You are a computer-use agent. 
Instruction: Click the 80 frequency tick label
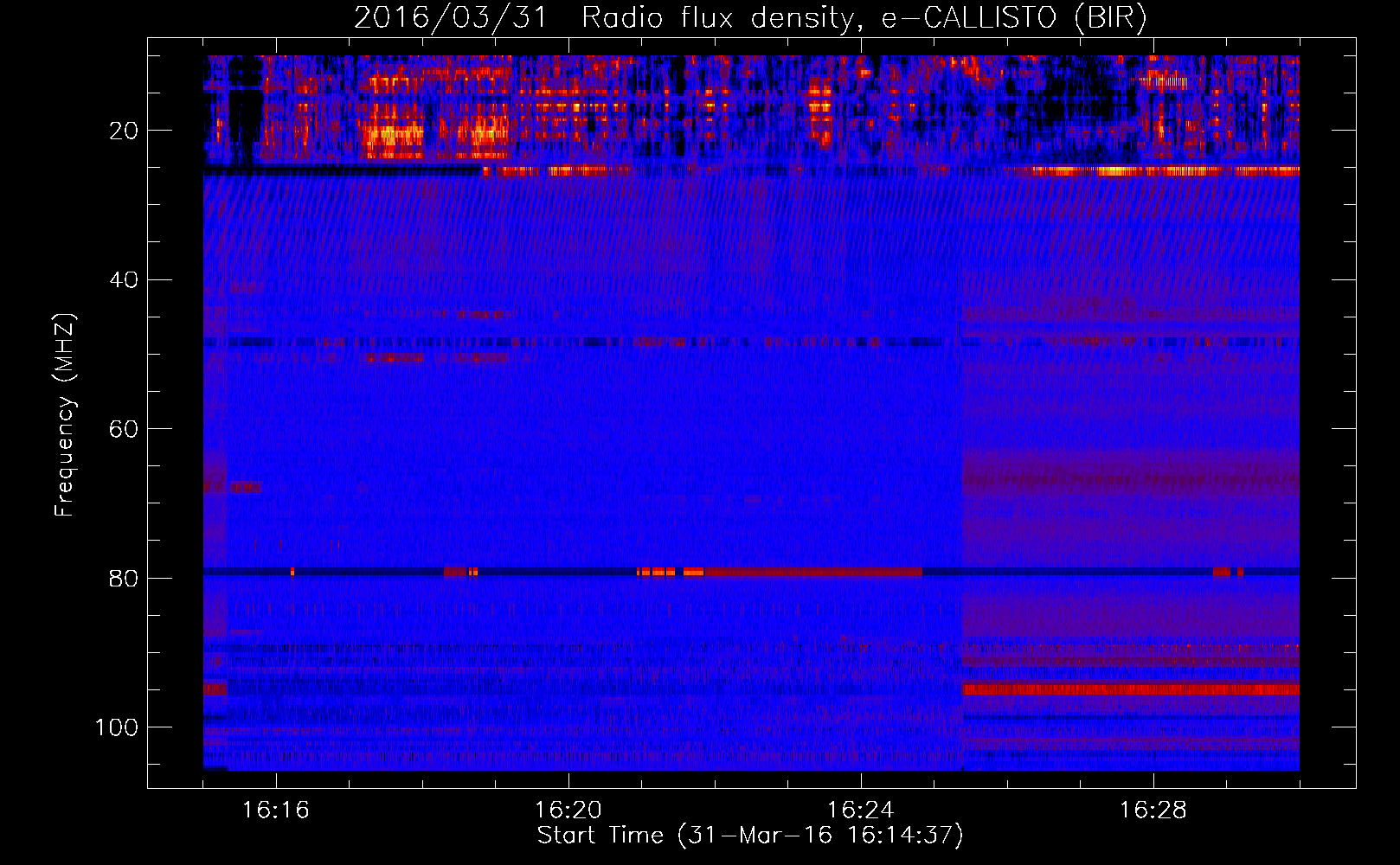click(x=125, y=578)
